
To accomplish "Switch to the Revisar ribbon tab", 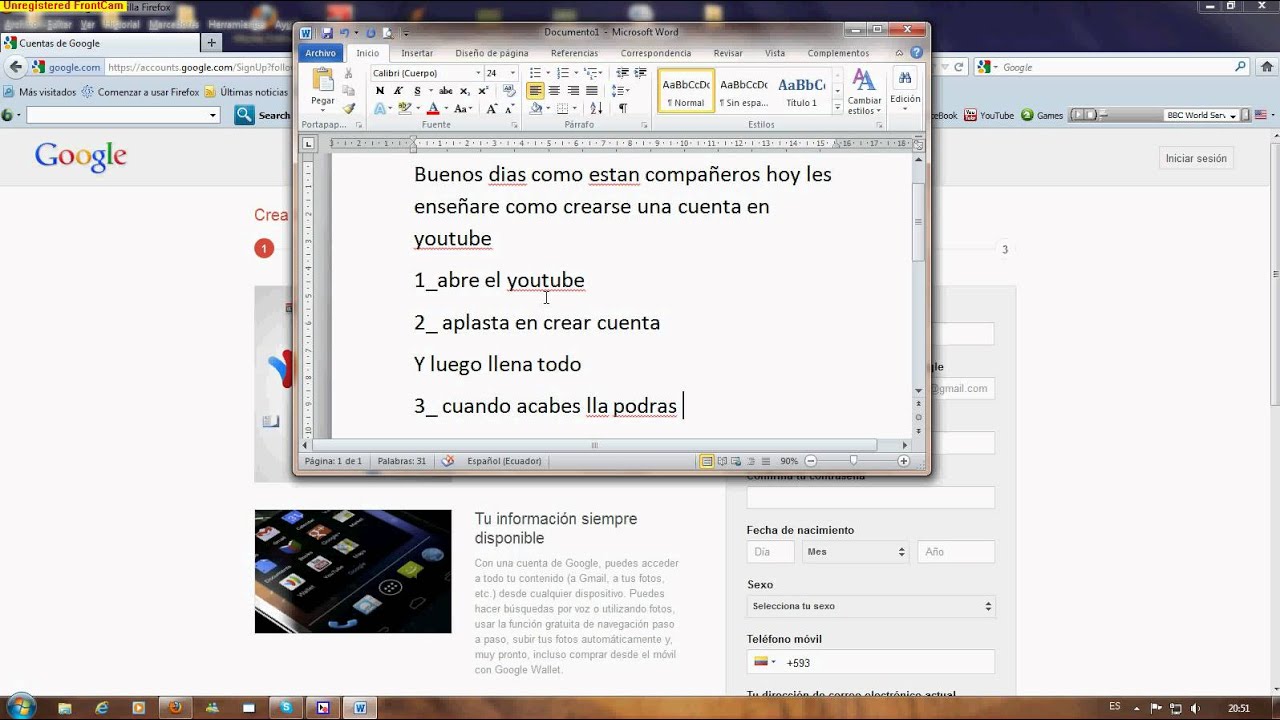I will [x=728, y=53].
